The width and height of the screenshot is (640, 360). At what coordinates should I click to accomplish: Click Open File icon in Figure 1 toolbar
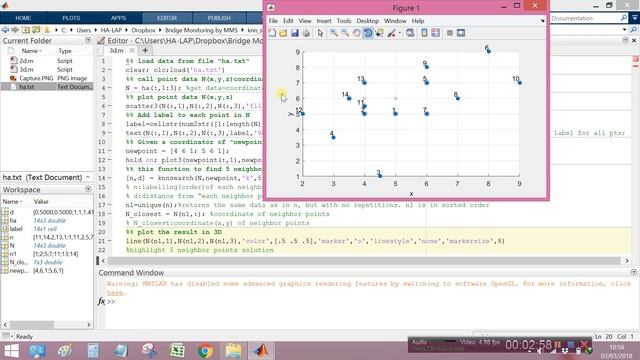283,33
